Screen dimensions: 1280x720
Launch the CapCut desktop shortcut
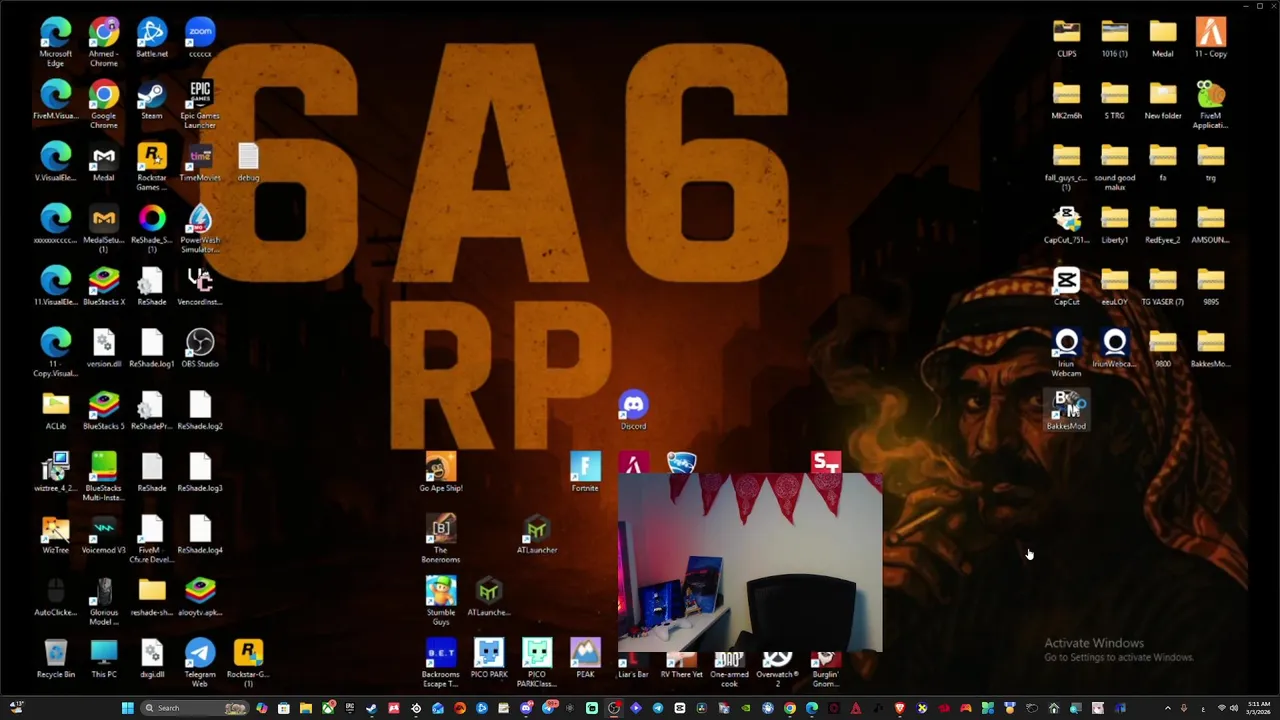point(1066,286)
